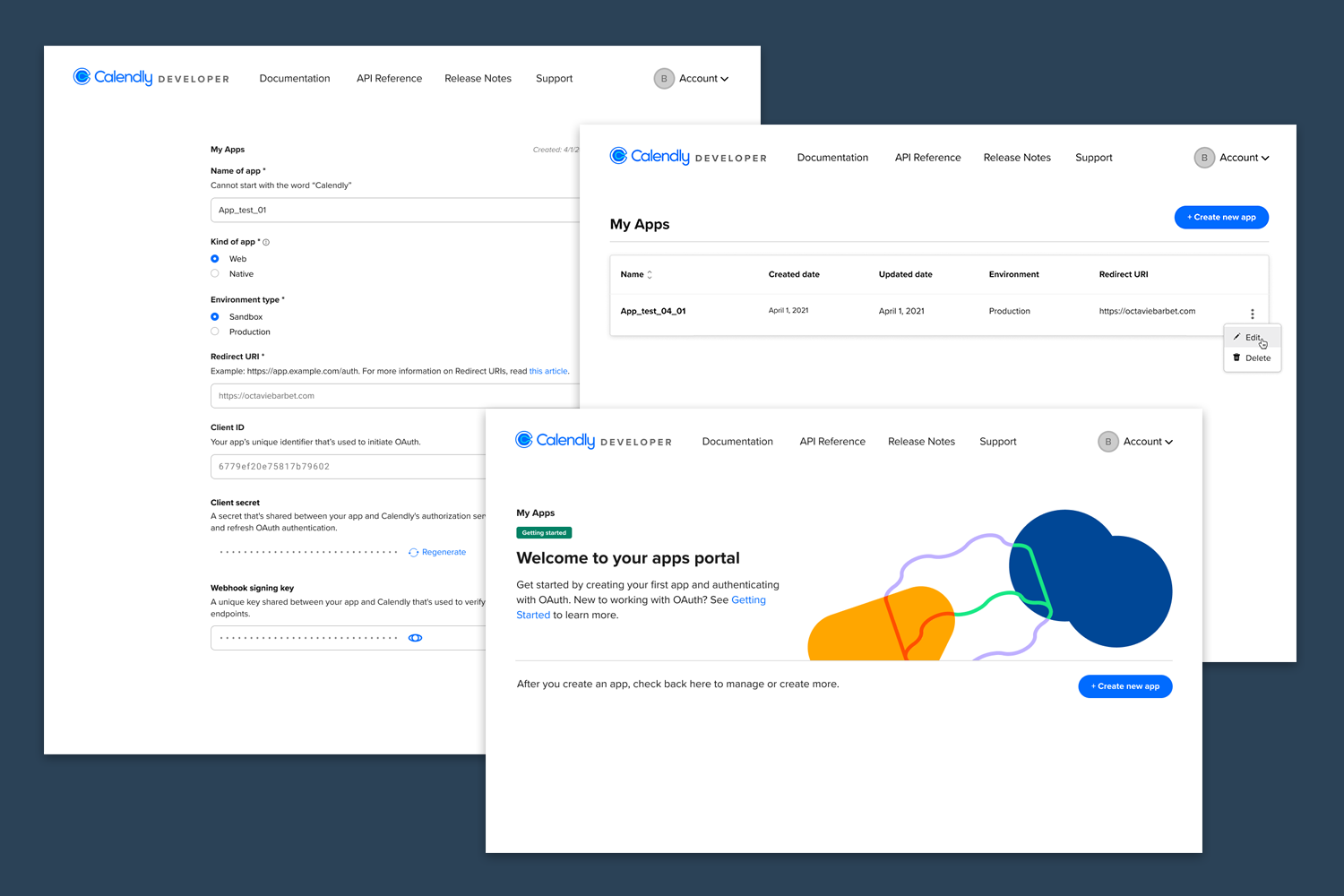This screenshot has height=896, width=1344.
Task: Click the Webhook signing key field
Action: [x=349, y=638]
